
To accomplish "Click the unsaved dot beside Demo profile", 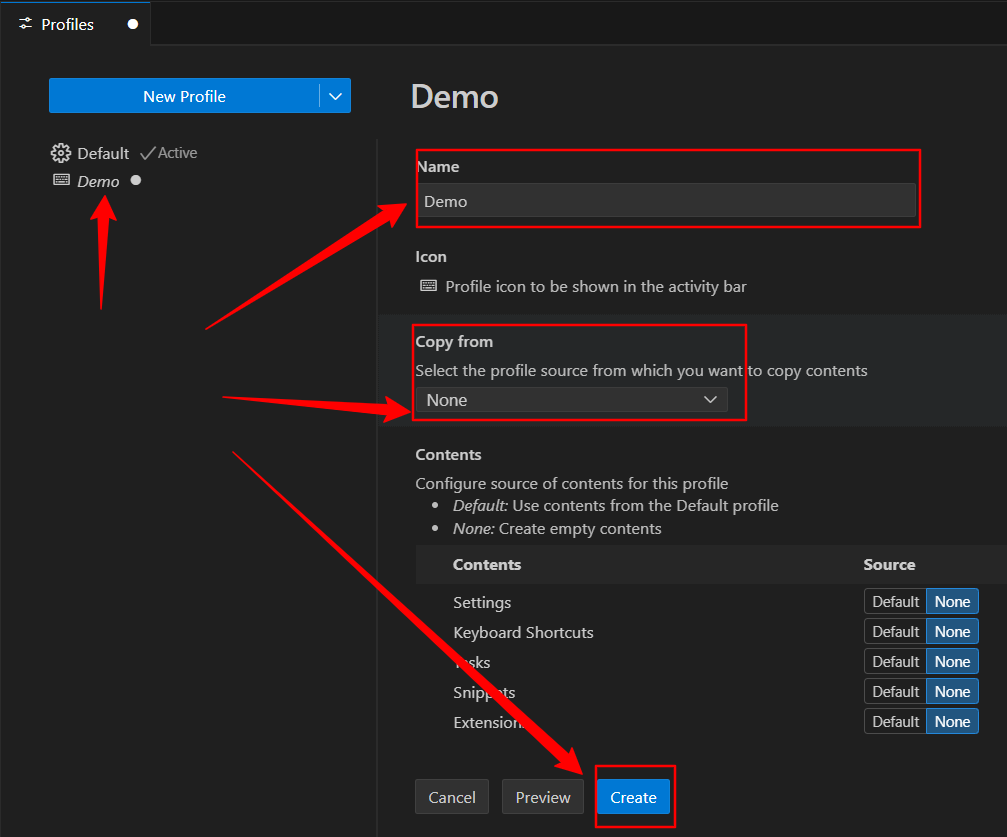I will pyautogui.click(x=136, y=181).
